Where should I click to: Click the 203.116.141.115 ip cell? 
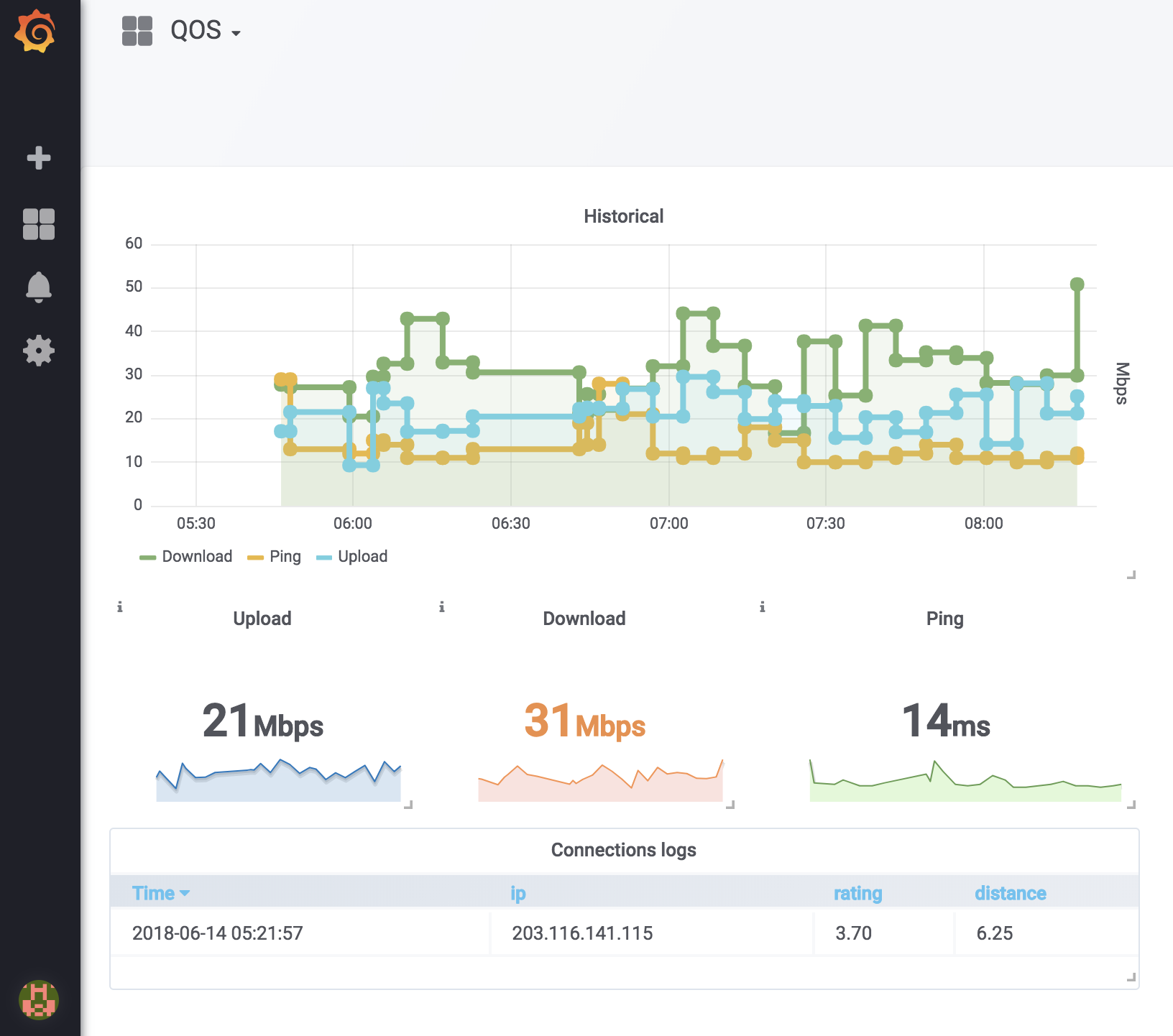coord(652,933)
